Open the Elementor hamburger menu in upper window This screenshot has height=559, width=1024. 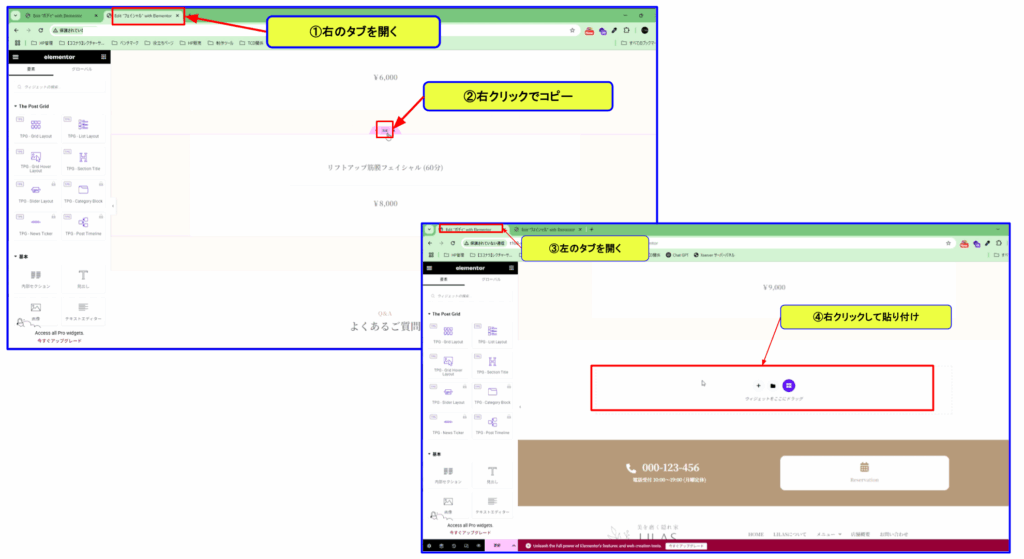point(16,57)
